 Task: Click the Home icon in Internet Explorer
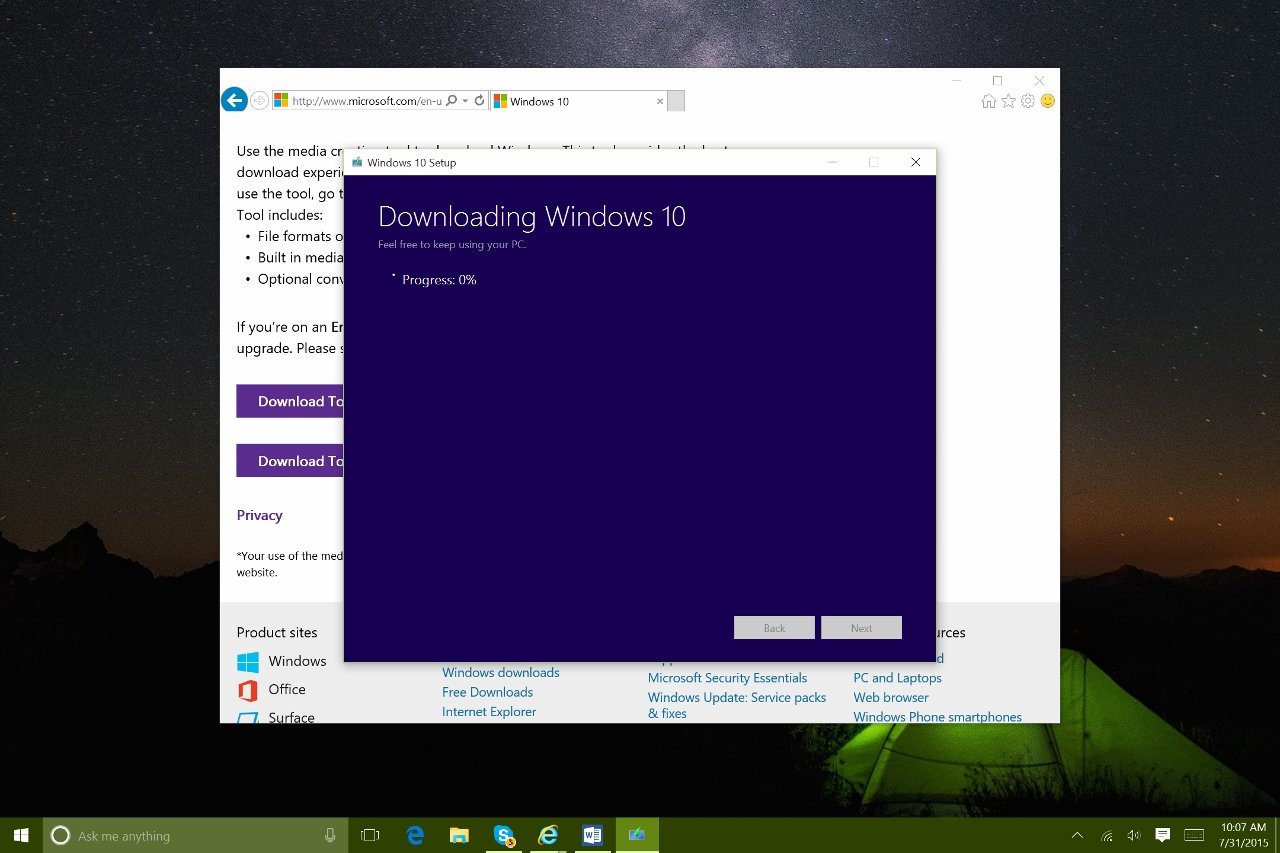[989, 101]
